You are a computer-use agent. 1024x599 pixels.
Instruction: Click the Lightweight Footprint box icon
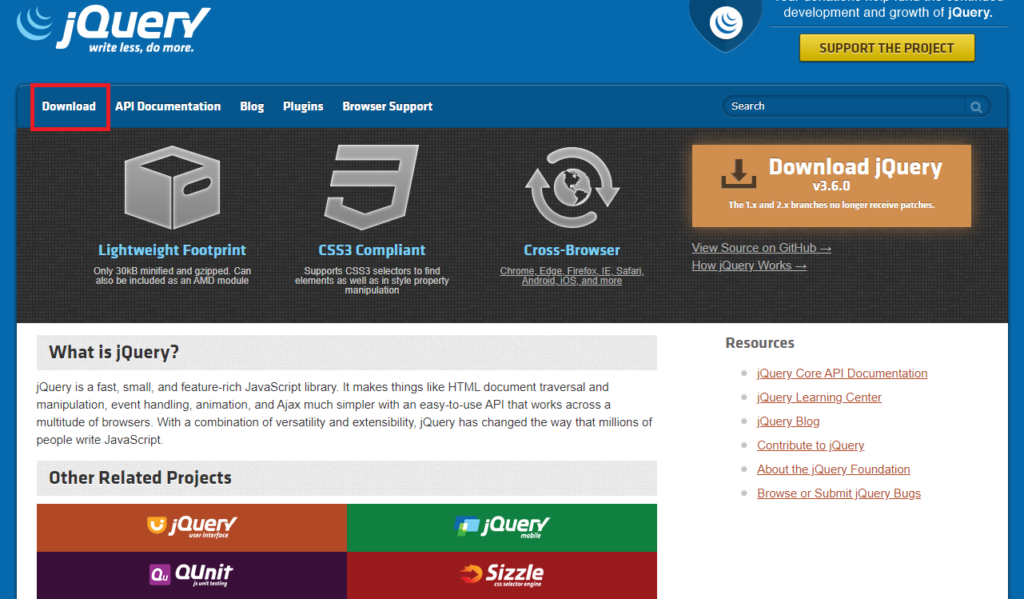(x=171, y=189)
